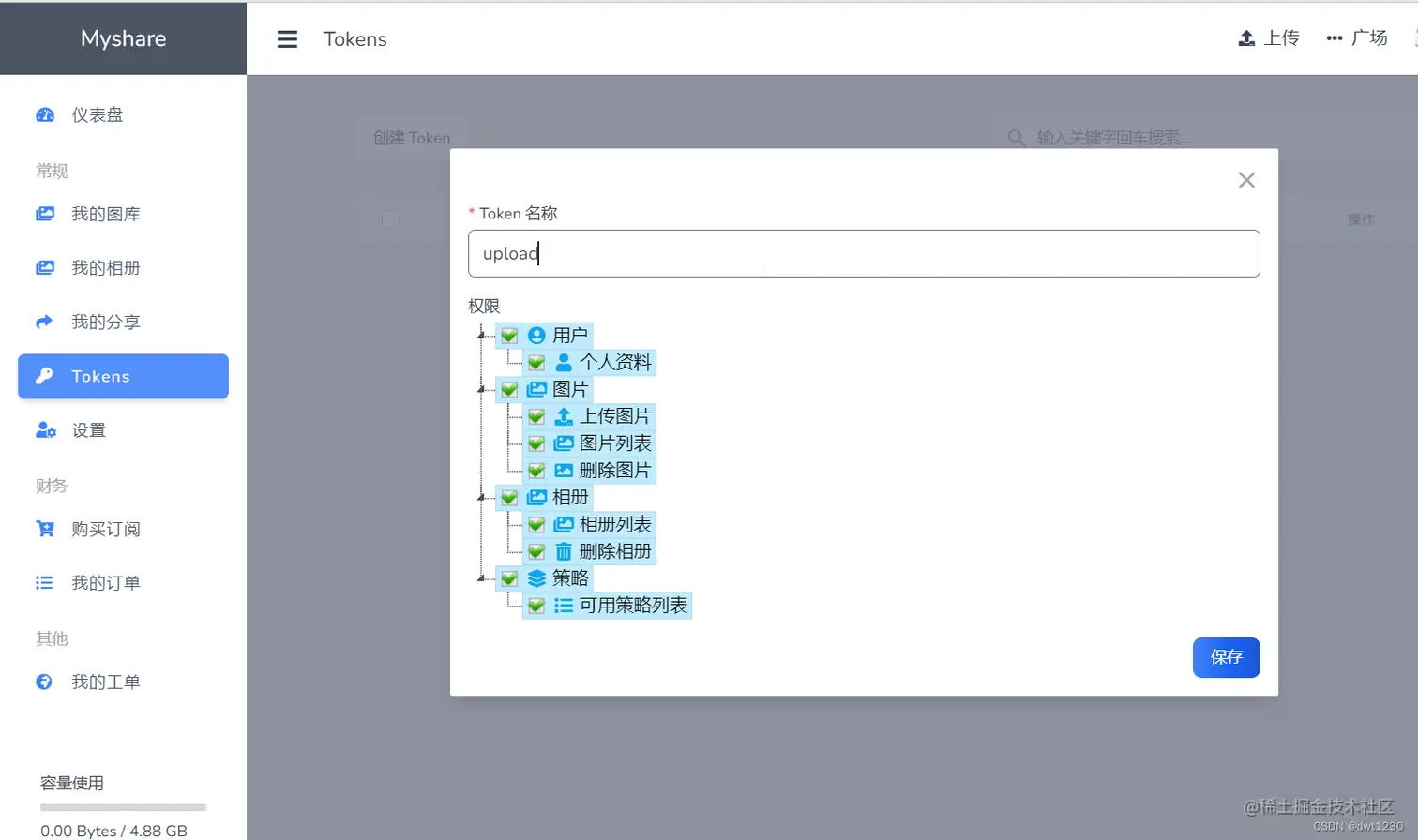
Task: Uncheck the 上传图片 checkbox
Action: 536,416
